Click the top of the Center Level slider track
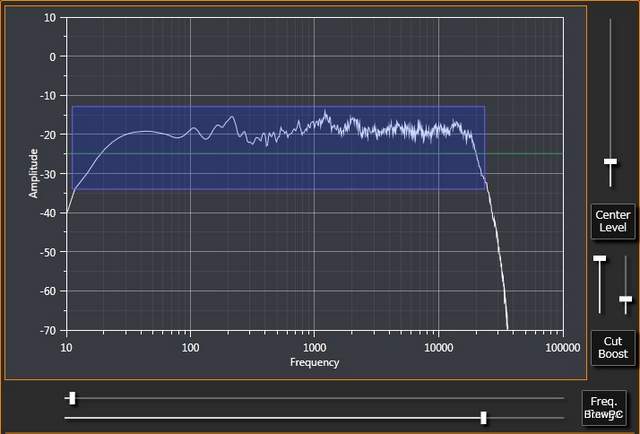This screenshot has width=640, height=434. coord(610,22)
